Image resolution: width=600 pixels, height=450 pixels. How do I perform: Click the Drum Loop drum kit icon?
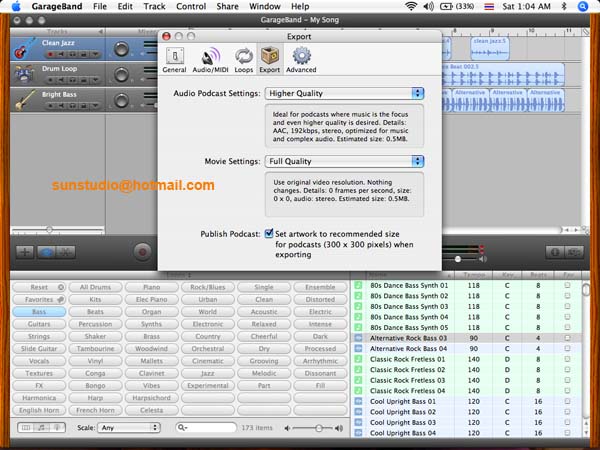click(x=24, y=74)
